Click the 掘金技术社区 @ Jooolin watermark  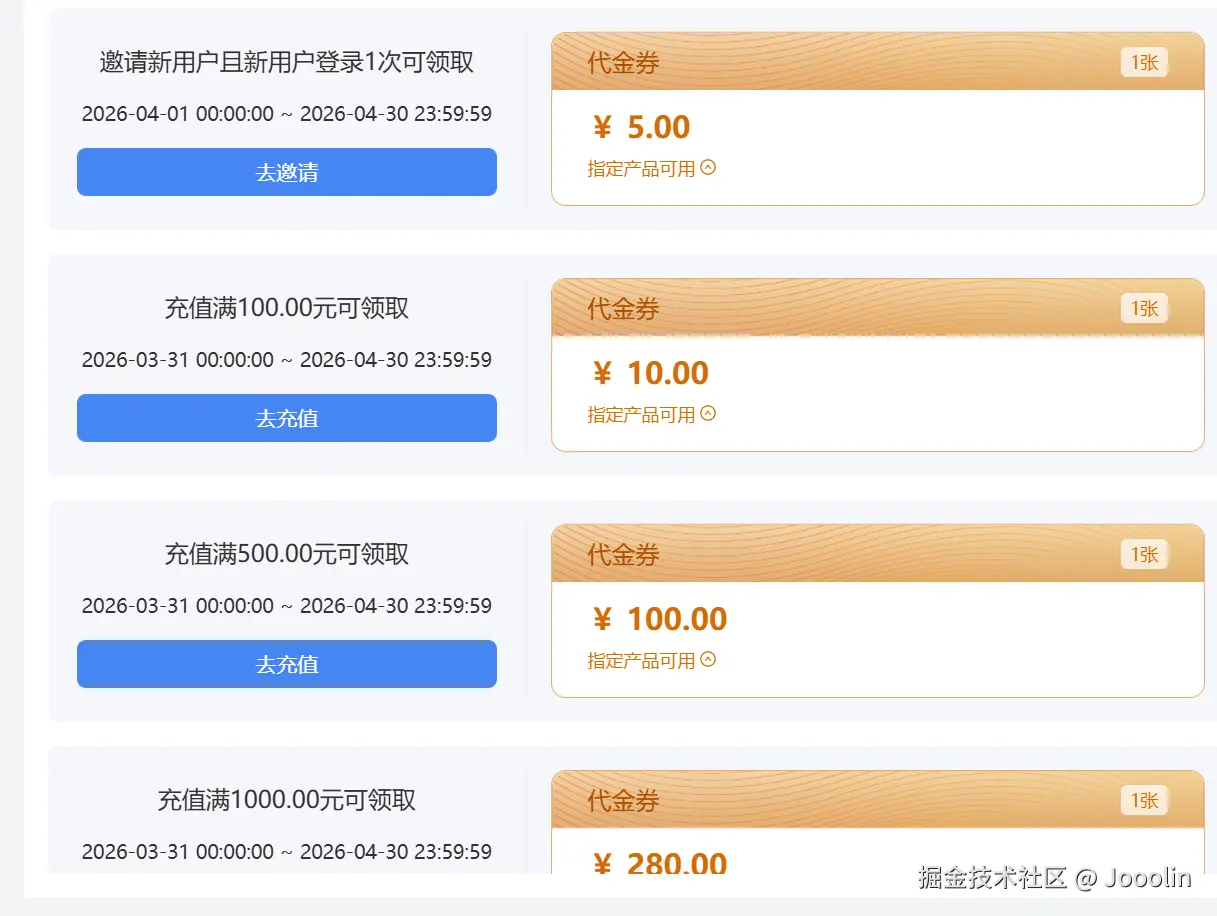pos(1055,878)
